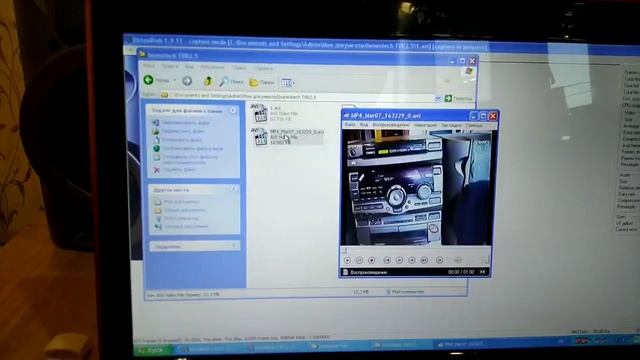Screen dimensions: 640x360
Task: Open the Сервис menu in Explorer
Action: (239, 68)
